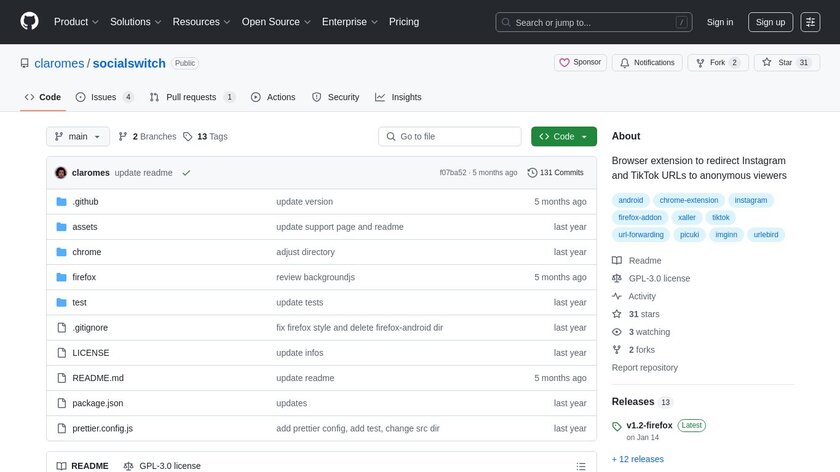Image resolution: width=840 pixels, height=472 pixels.
Task: Click the GitHub logo icon
Action: tap(29, 22)
